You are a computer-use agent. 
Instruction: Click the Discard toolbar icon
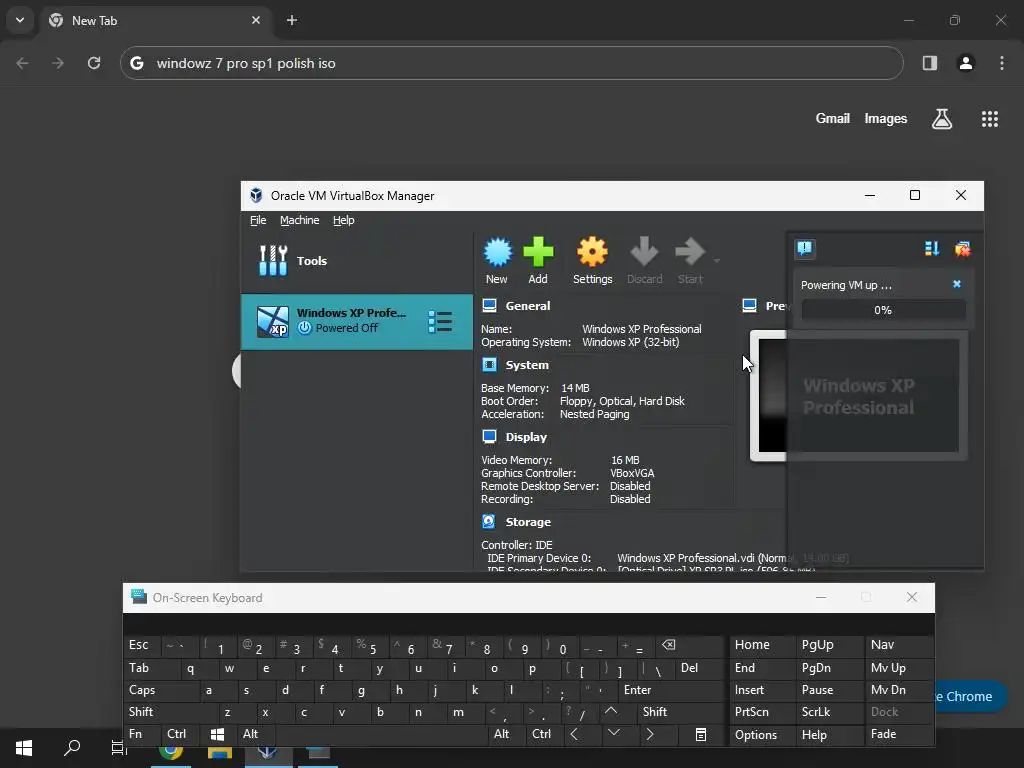[645, 260]
